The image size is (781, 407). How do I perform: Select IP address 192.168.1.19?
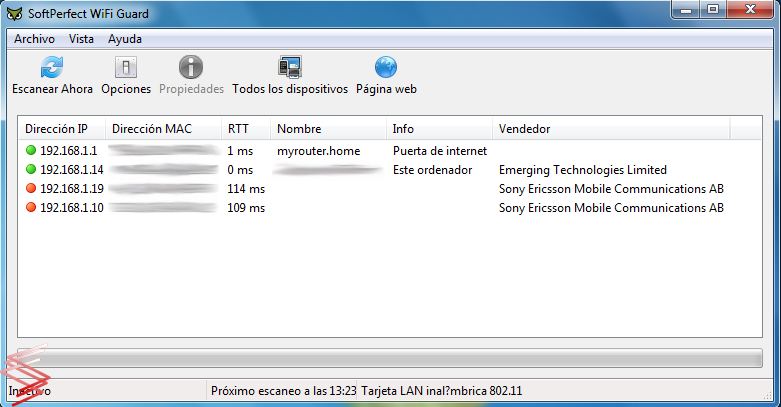point(72,189)
